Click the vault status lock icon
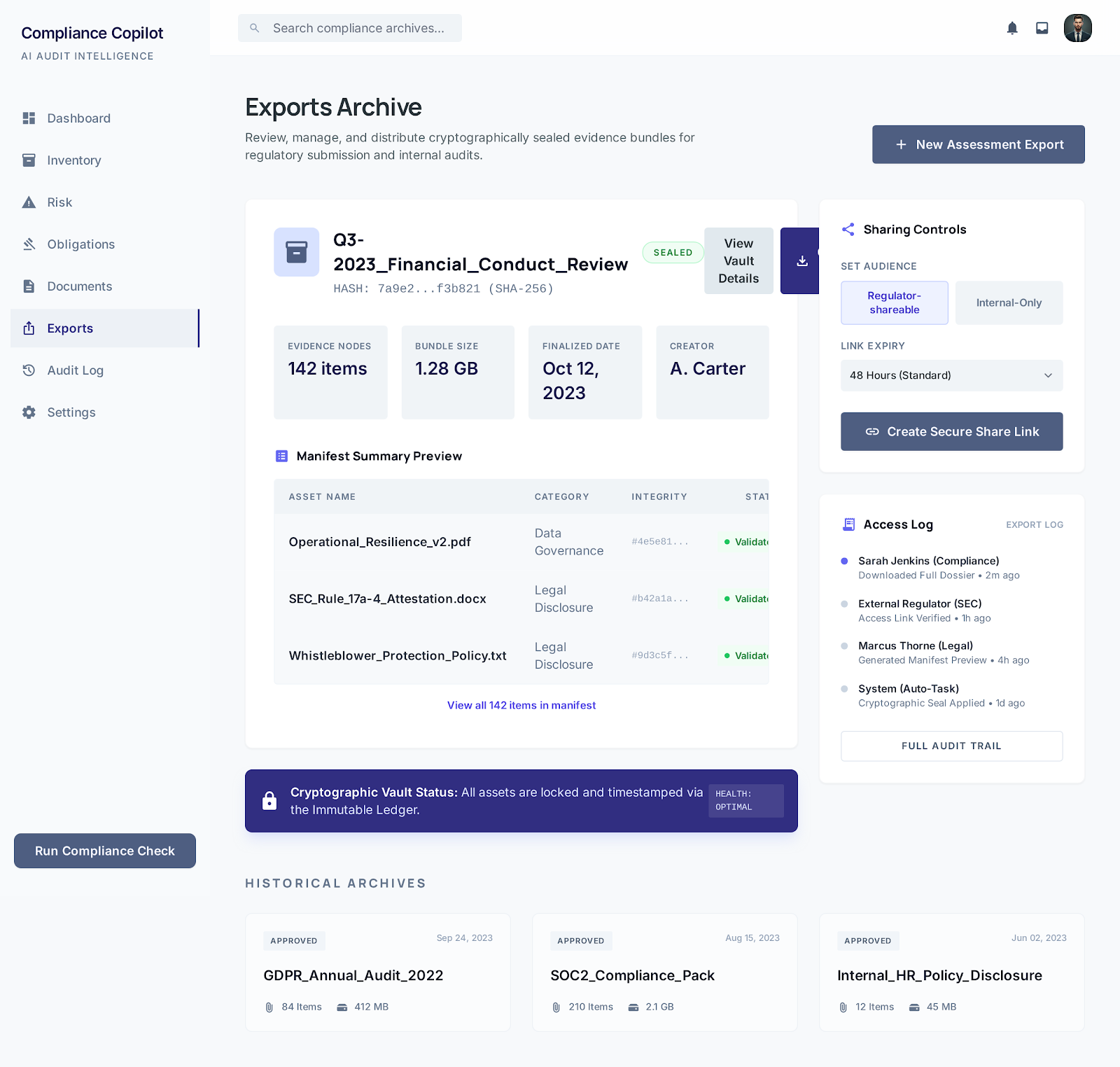The width and height of the screenshot is (1120, 1067). click(x=269, y=801)
